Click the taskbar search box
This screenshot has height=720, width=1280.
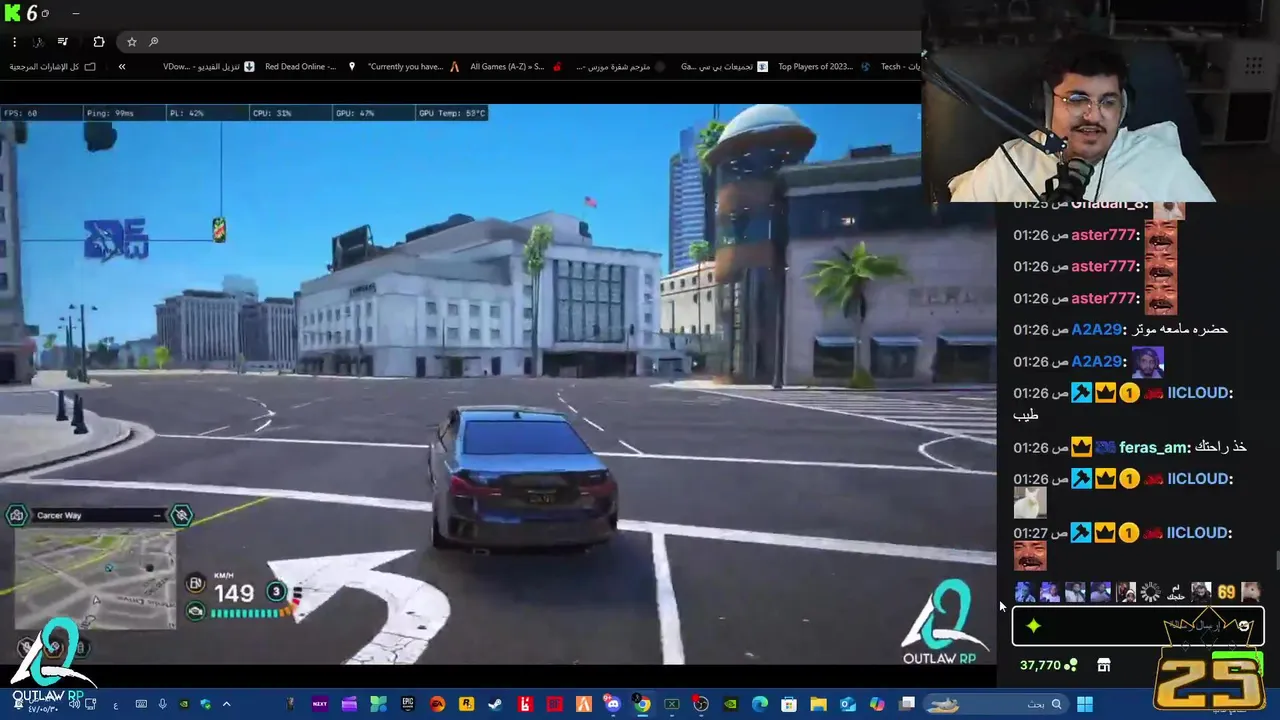(x=996, y=704)
